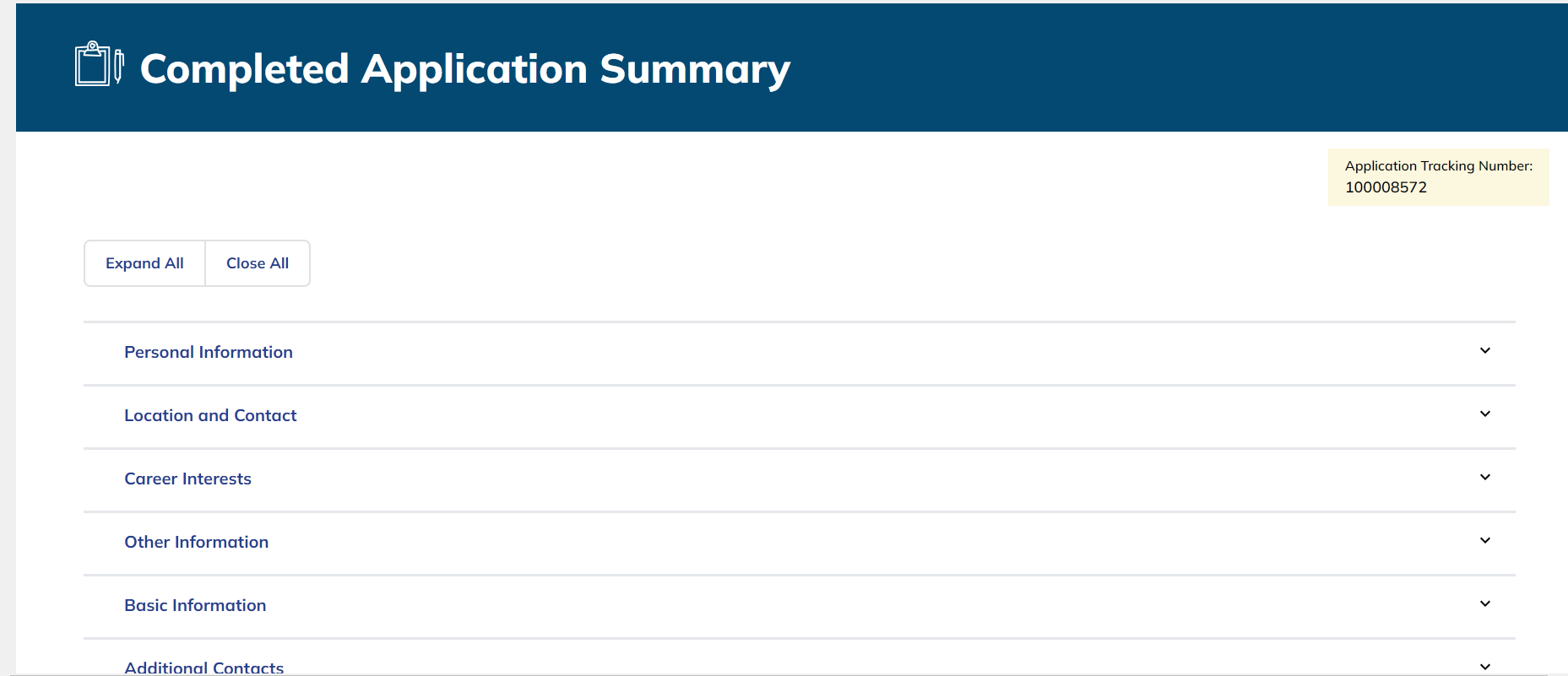Open the Personal Information section title
Screen dimensions: 1568x676
[x=209, y=352]
